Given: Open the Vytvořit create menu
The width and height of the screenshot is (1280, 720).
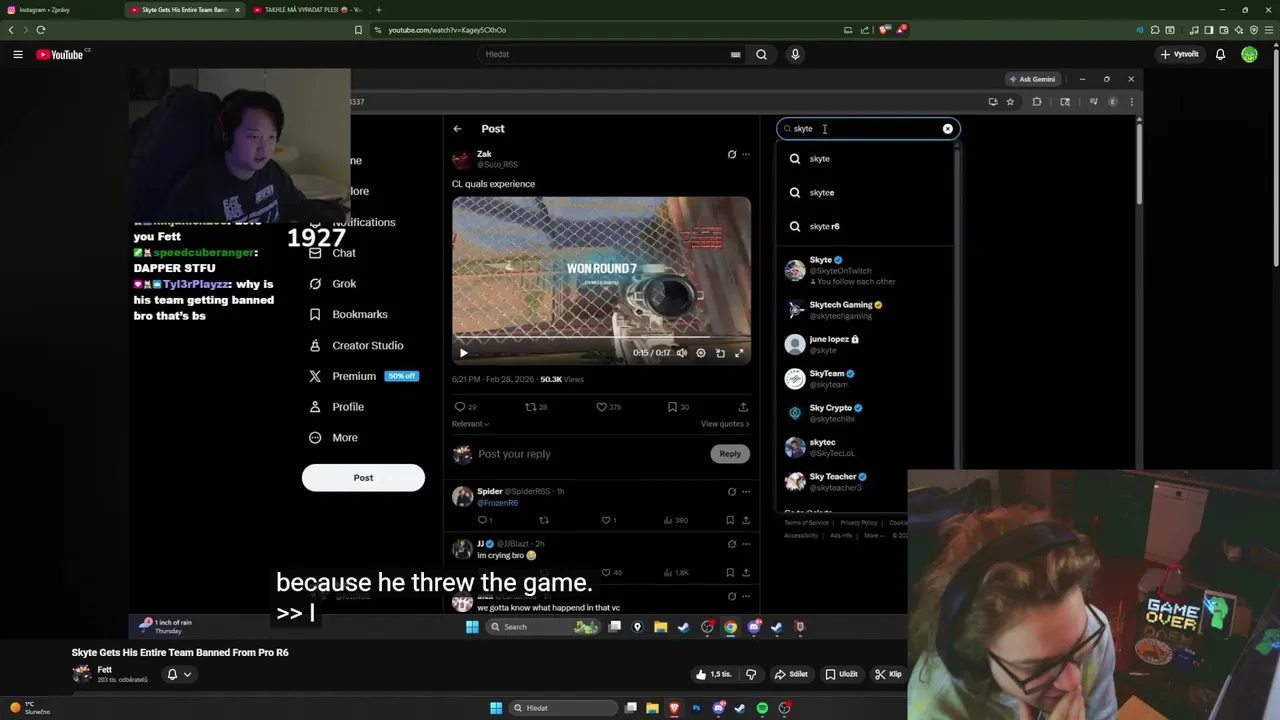Looking at the screenshot, I should tap(1180, 54).
